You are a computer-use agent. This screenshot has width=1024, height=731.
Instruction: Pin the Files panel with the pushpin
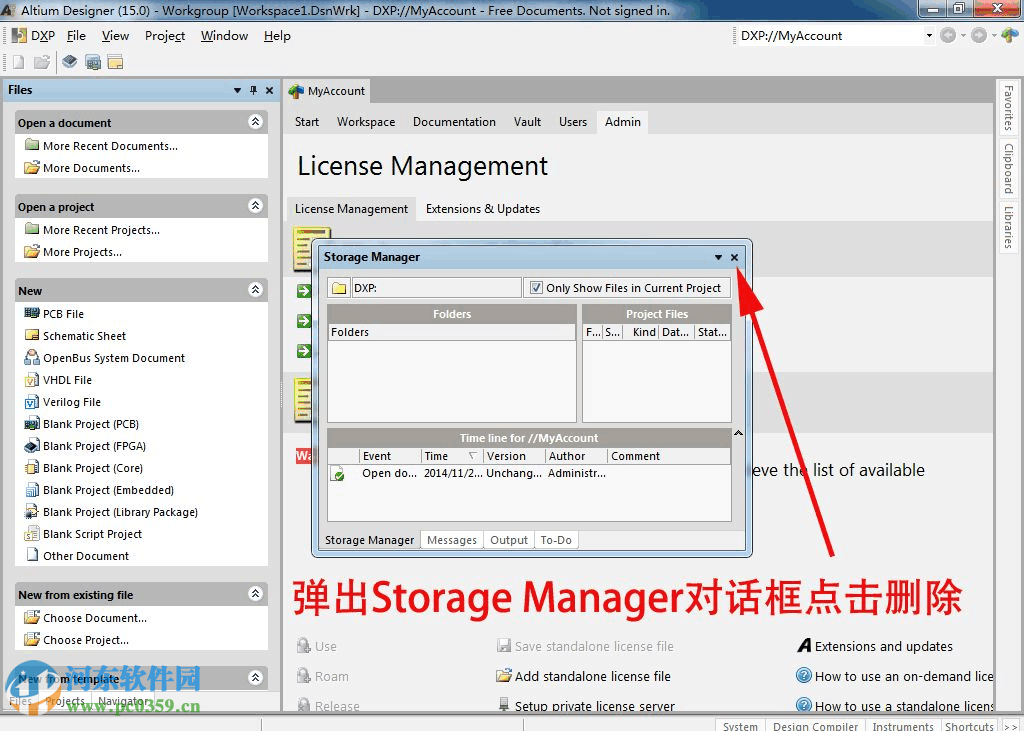point(253,90)
